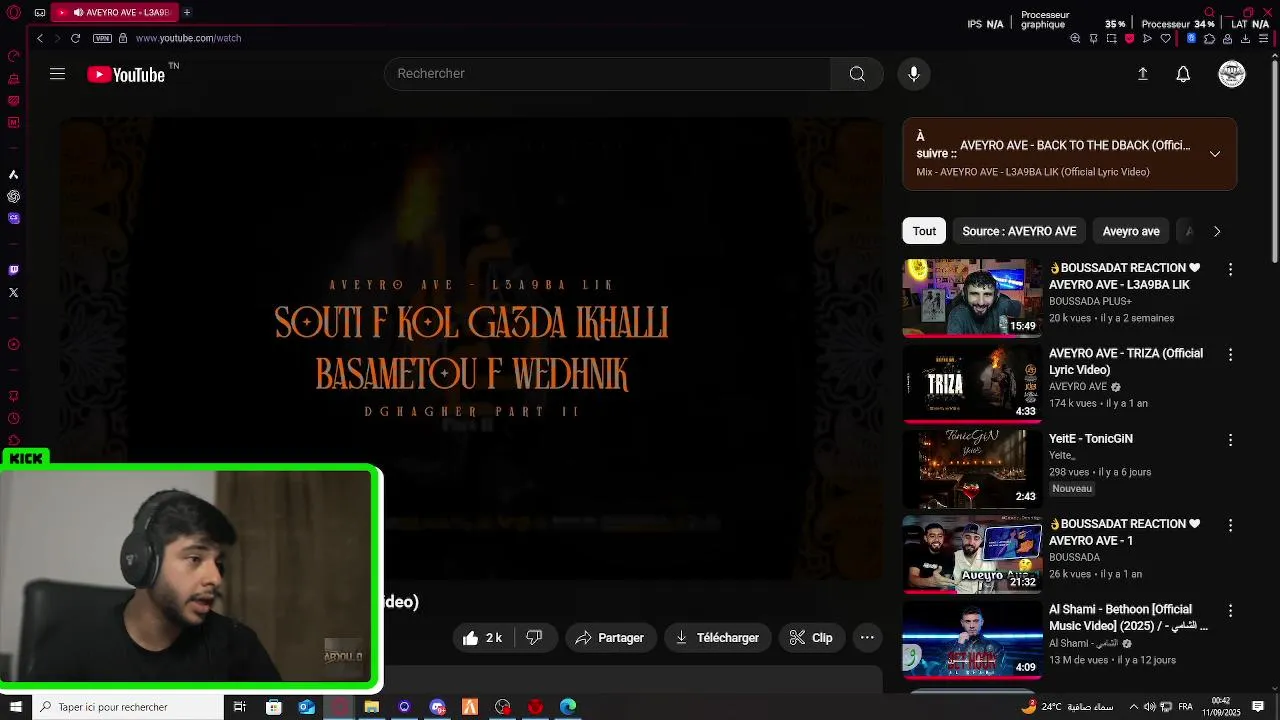1280x720 pixels.
Task: Click in the Rechercher search field
Action: pyautogui.click(x=607, y=74)
